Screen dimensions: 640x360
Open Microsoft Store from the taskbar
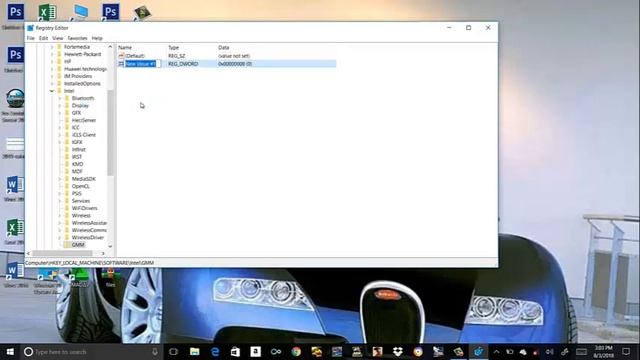tap(236, 351)
